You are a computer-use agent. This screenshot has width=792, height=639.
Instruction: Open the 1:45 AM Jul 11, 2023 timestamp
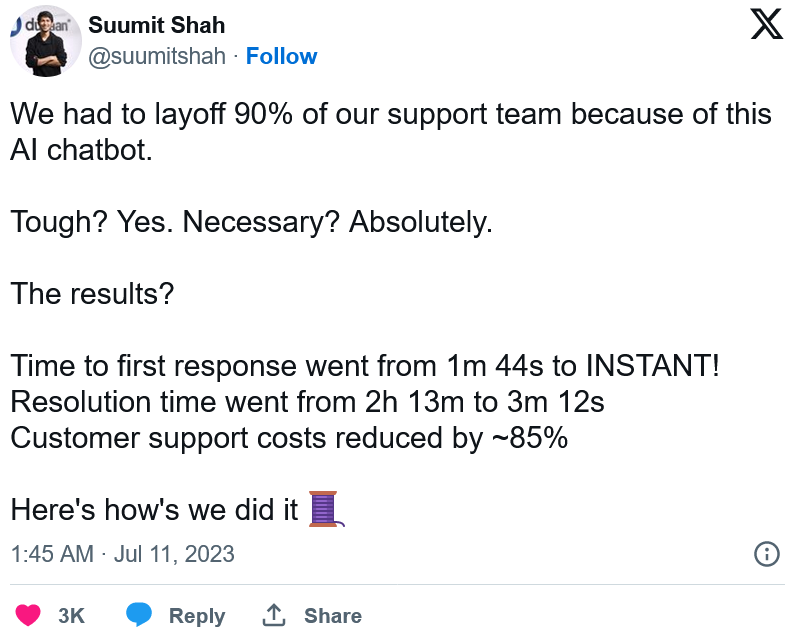coord(122,553)
